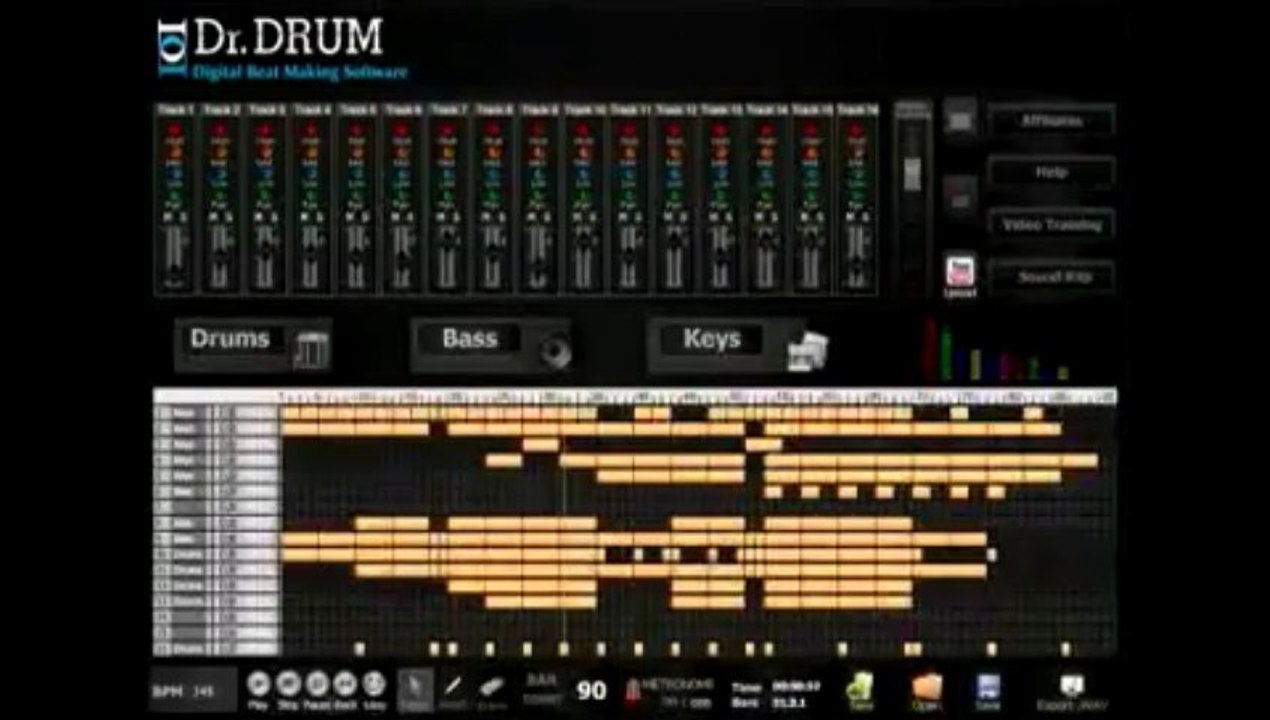
Task: Click the orange Mid knob on Track 15
Action: (812, 152)
